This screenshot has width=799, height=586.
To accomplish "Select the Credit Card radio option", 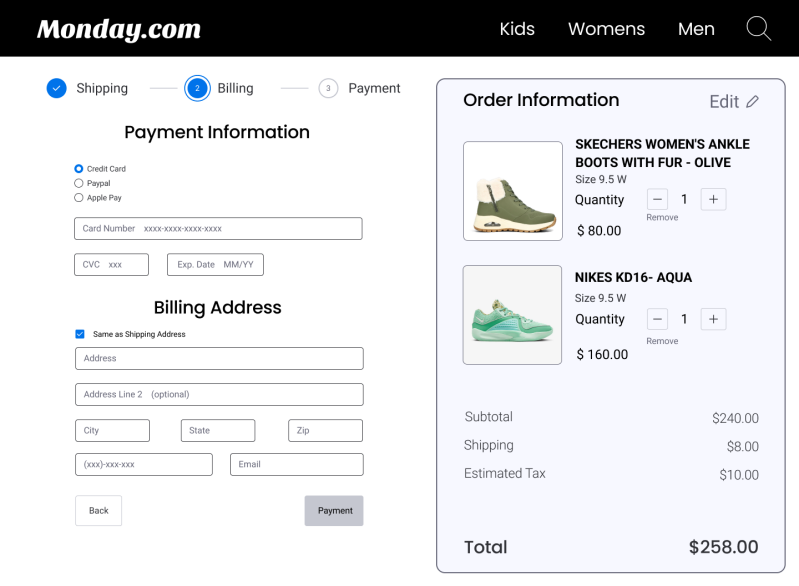I will coord(79,169).
